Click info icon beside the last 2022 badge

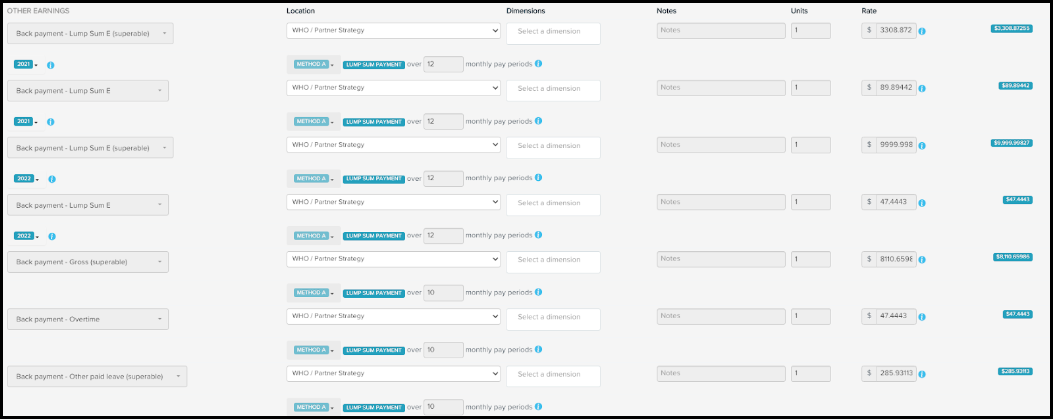50,236
